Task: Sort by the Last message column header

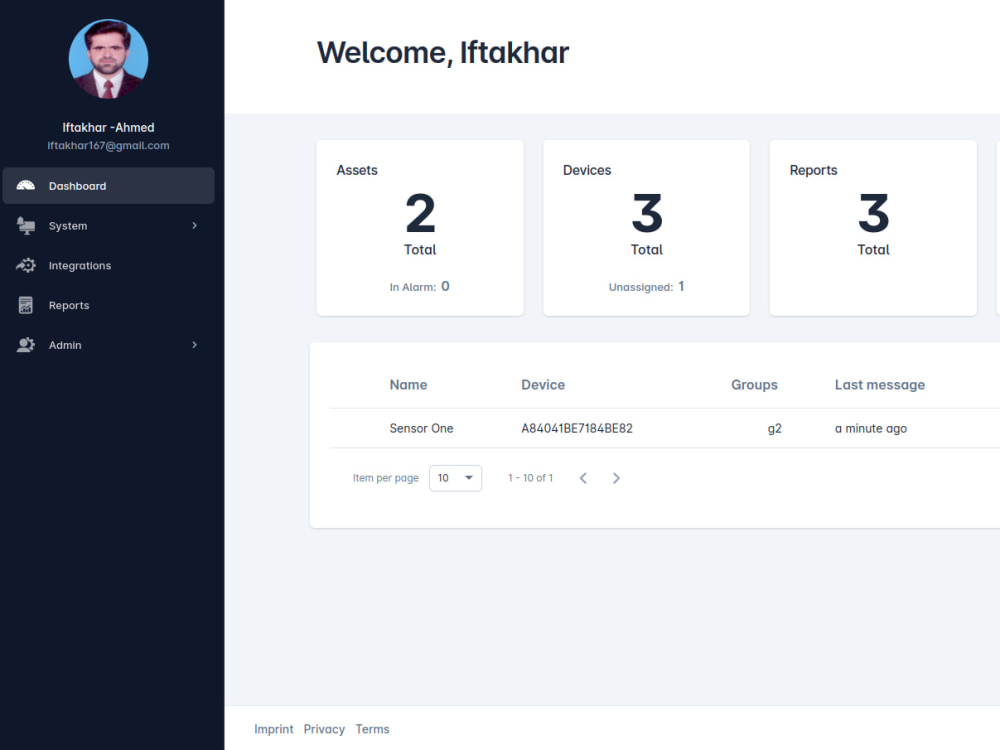Action: [x=879, y=385]
